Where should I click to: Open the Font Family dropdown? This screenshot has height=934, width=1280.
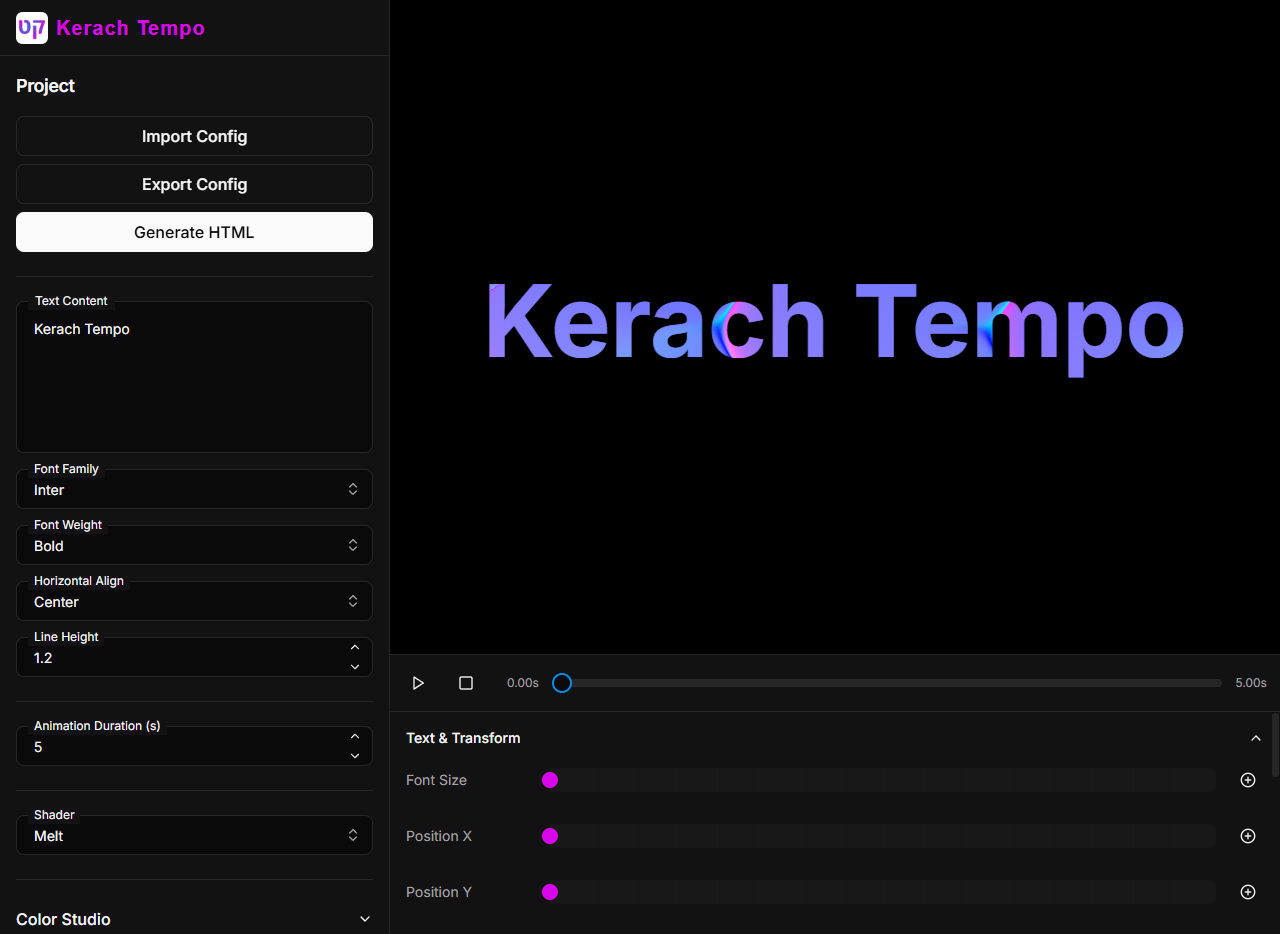tap(194, 489)
